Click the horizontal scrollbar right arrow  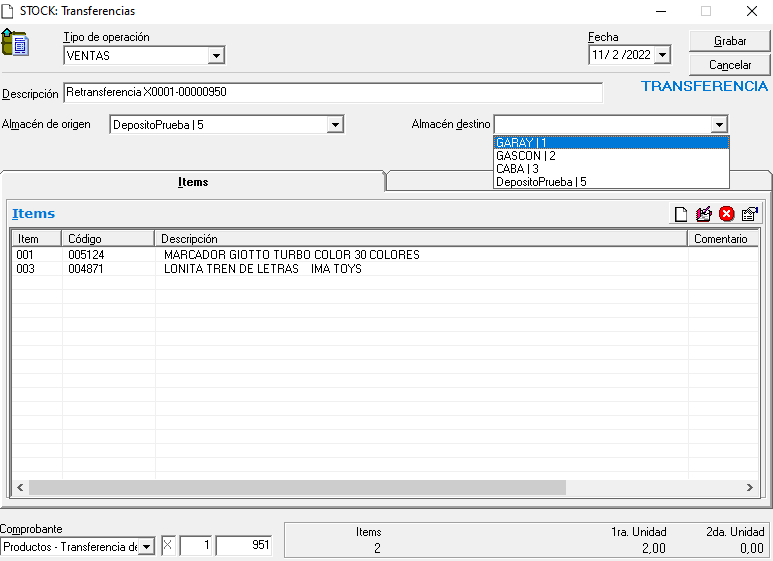[x=751, y=487]
